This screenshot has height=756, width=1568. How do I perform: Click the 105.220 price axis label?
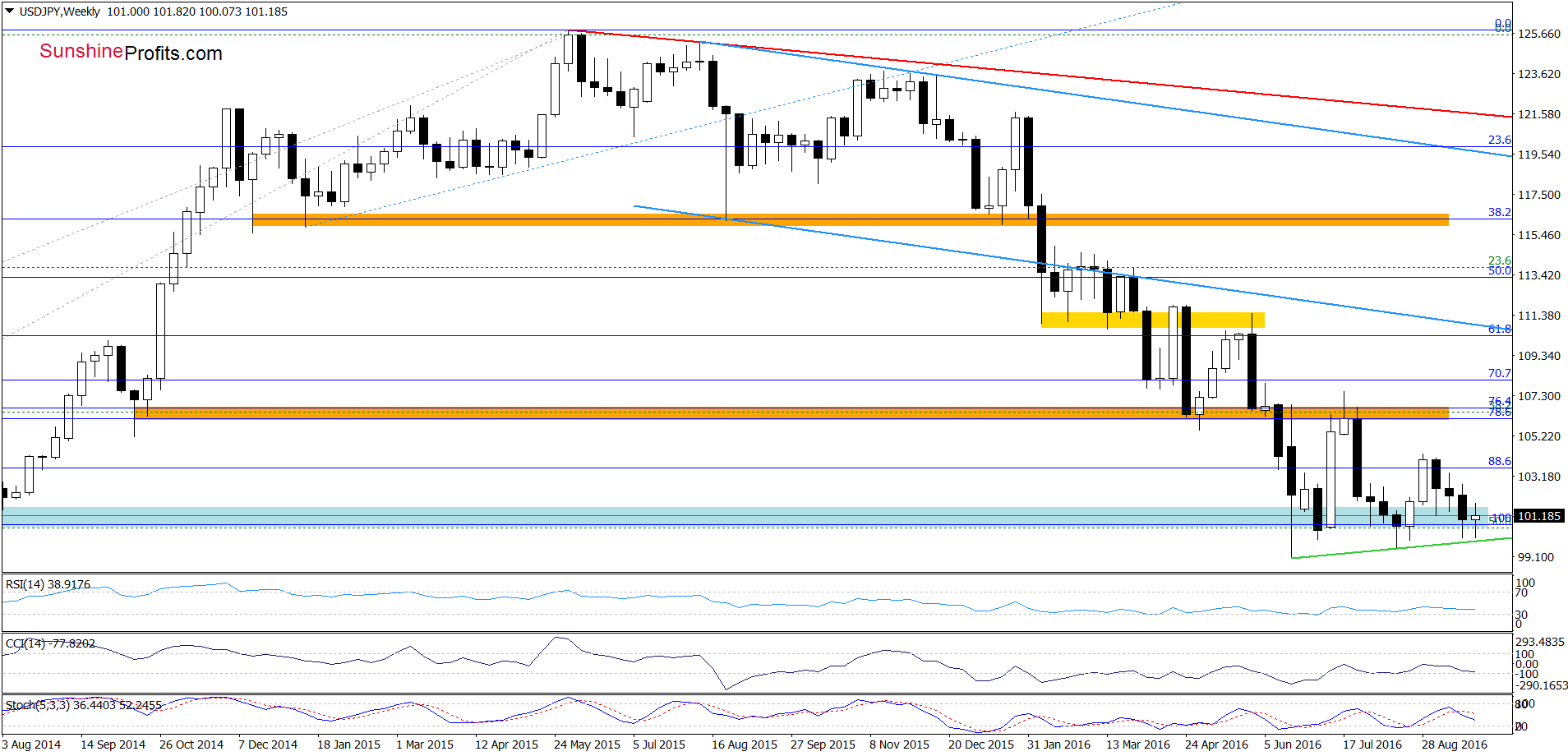(x=1539, y=436)
